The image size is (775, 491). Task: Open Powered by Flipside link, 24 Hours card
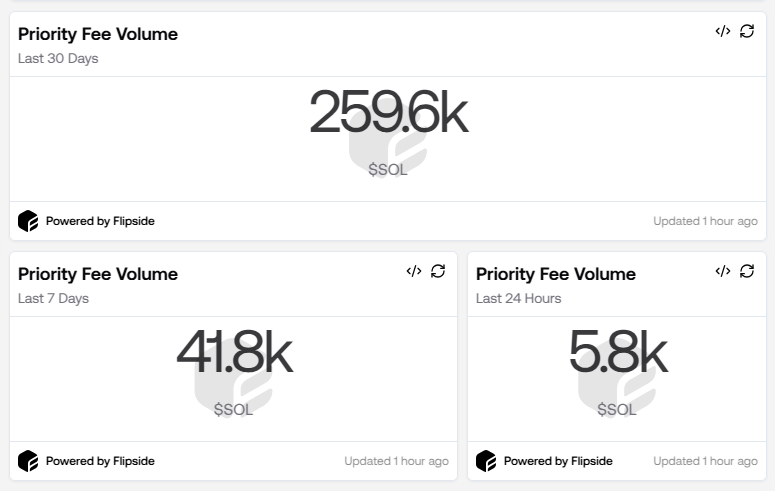tap(558, 461)
